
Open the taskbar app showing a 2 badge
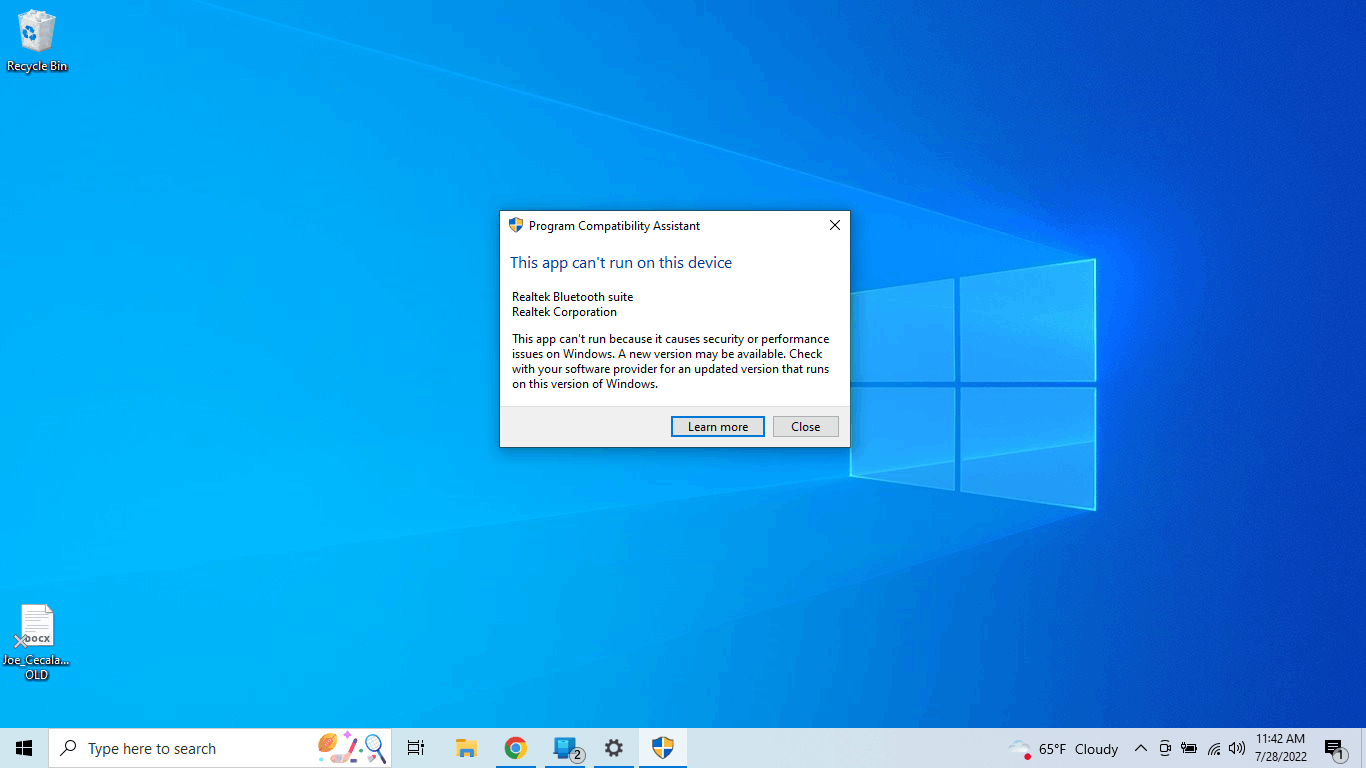pos(563,747)
